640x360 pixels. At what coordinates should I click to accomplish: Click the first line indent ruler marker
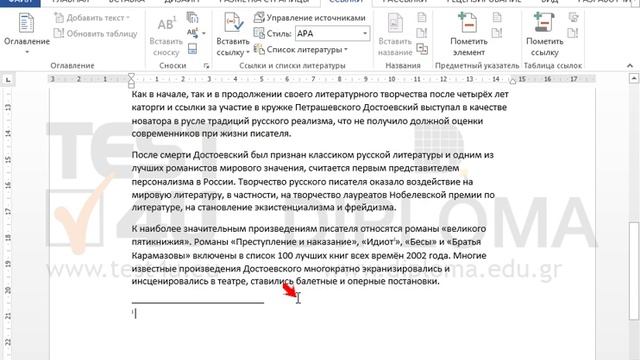[x=131, y=76]
